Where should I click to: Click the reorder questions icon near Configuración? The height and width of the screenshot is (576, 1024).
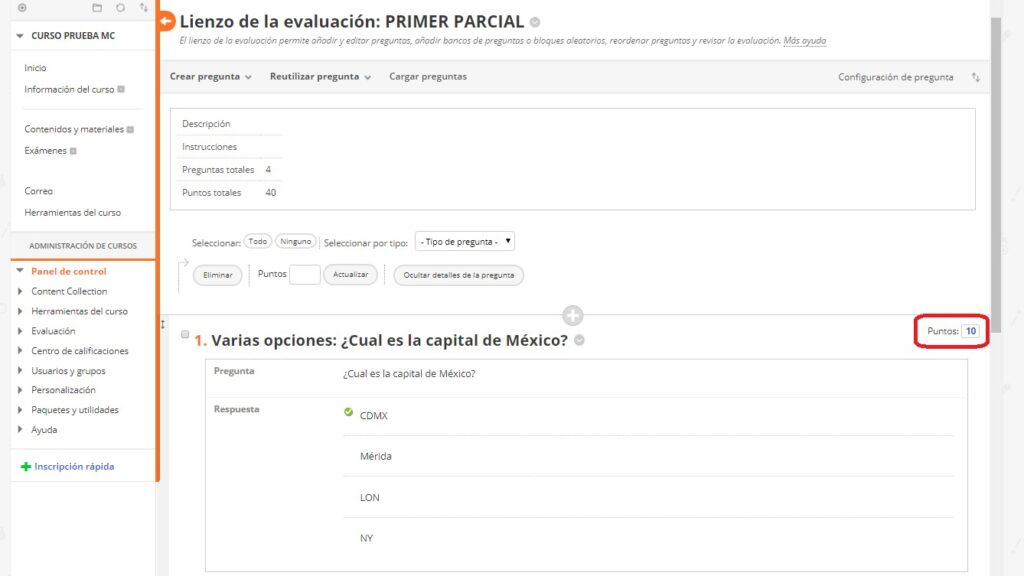[x=975, y=77]
